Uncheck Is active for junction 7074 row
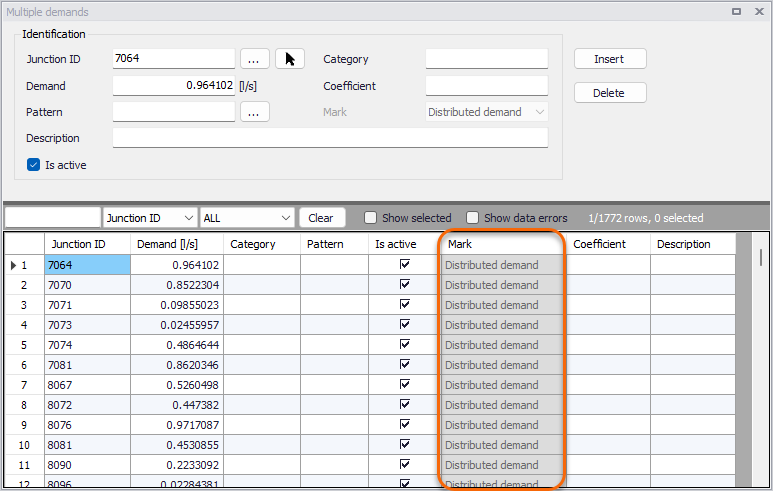Screen dimensions: 773x491 (405, 344)
